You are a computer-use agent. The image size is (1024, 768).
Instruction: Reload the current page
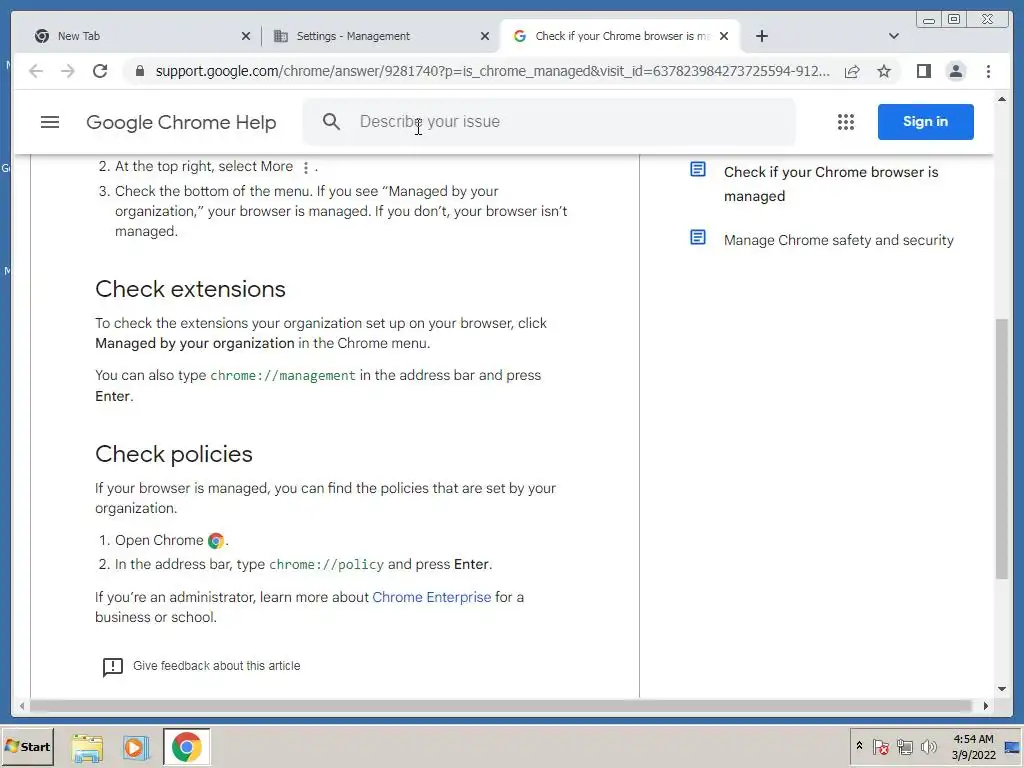[x=100, y=71]
